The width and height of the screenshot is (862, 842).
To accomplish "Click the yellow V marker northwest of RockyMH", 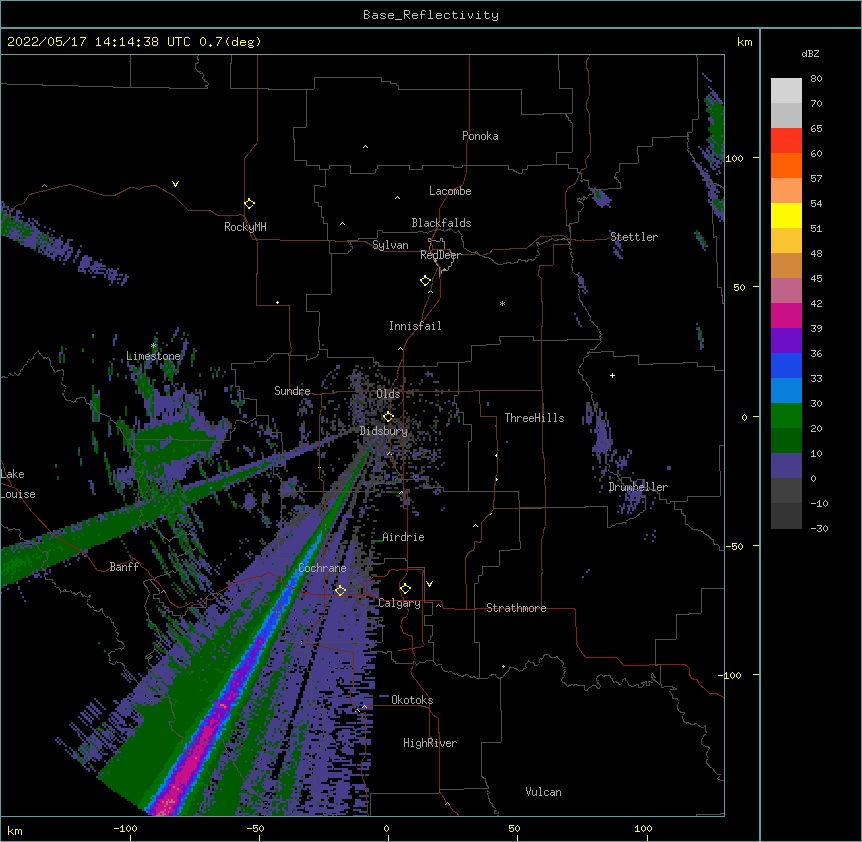I will coord(175,184).
